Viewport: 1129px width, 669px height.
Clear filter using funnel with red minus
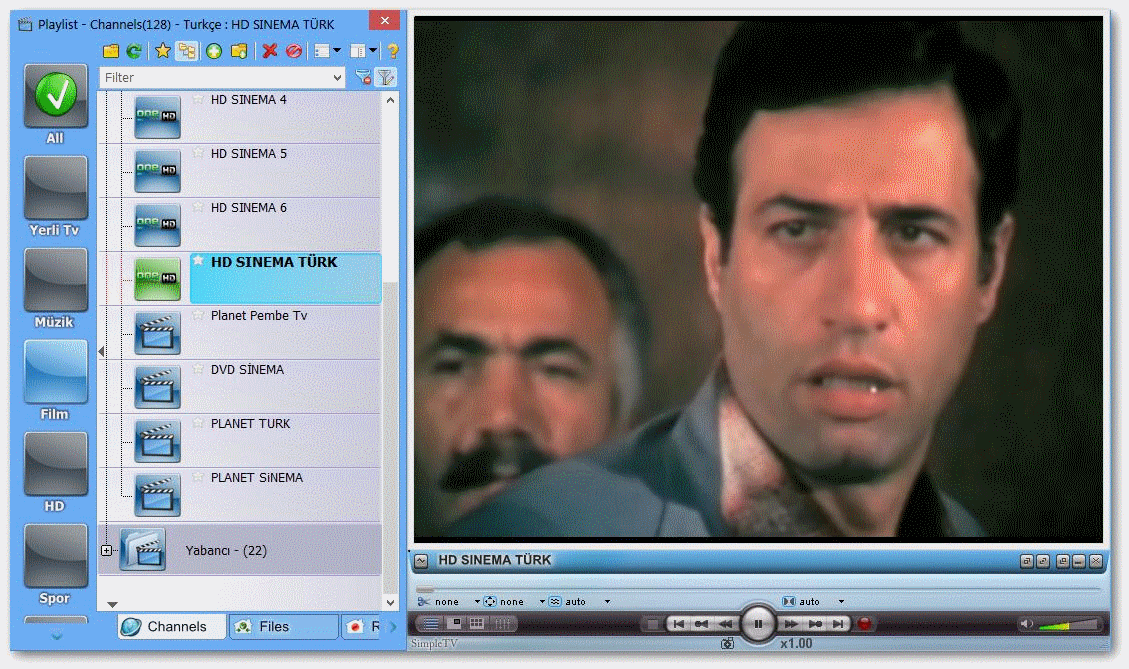point(364,77)
